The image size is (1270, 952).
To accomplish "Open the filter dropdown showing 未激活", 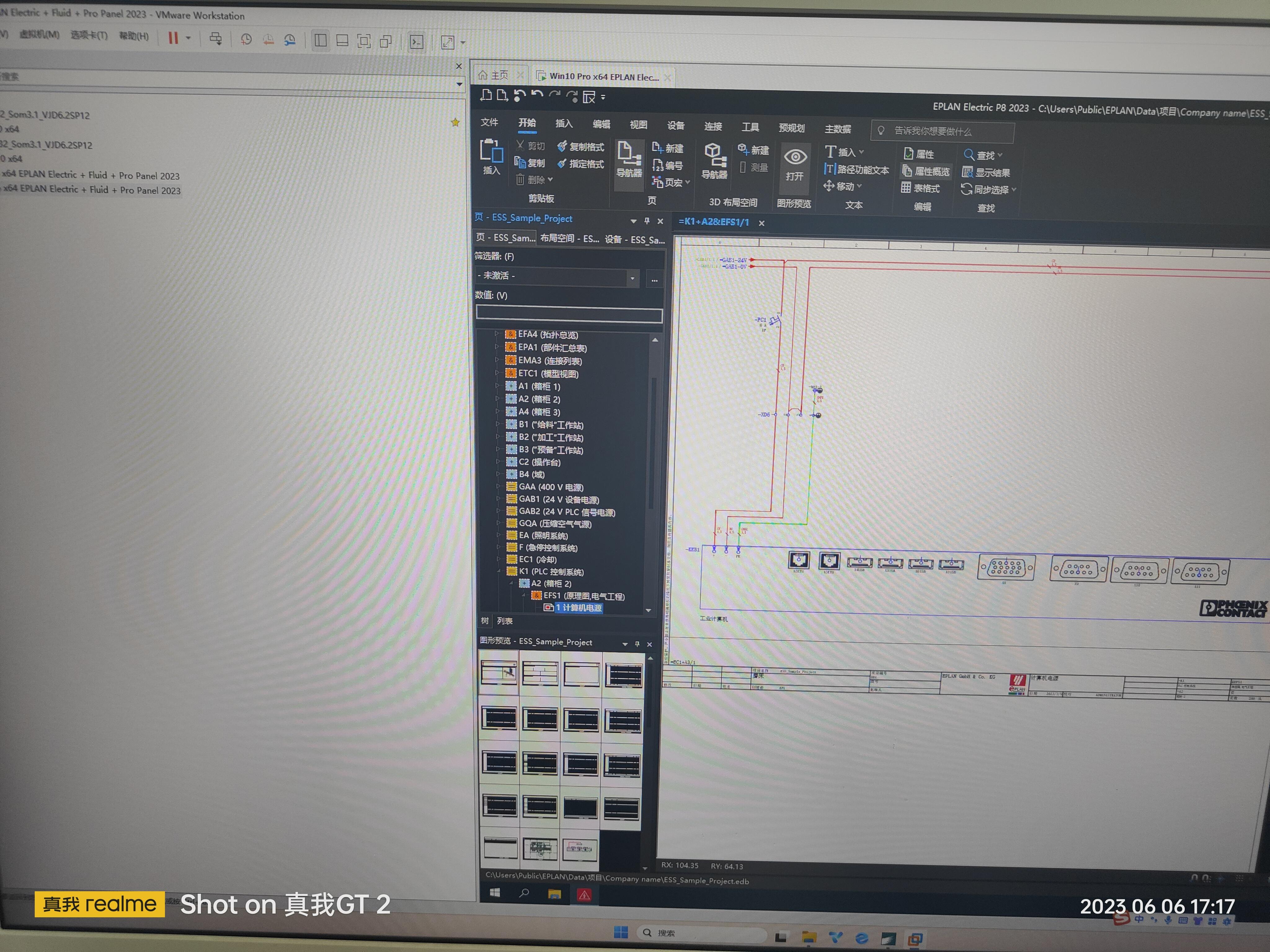I will (x=632, y=278).
